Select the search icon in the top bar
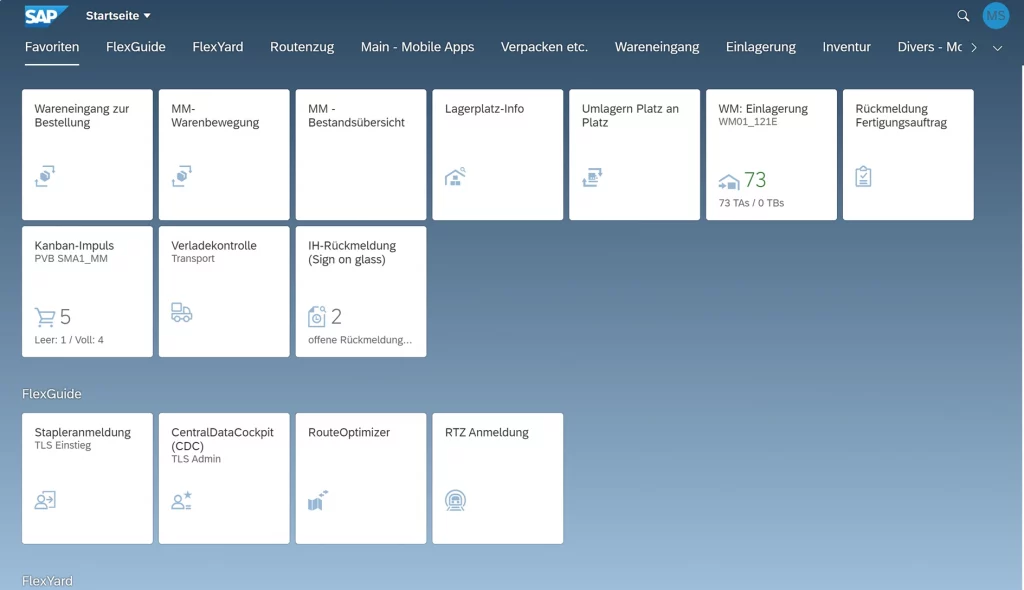The width and height of the screenshot is (1024, 590). pyautogui.click(x=962, y=15)
